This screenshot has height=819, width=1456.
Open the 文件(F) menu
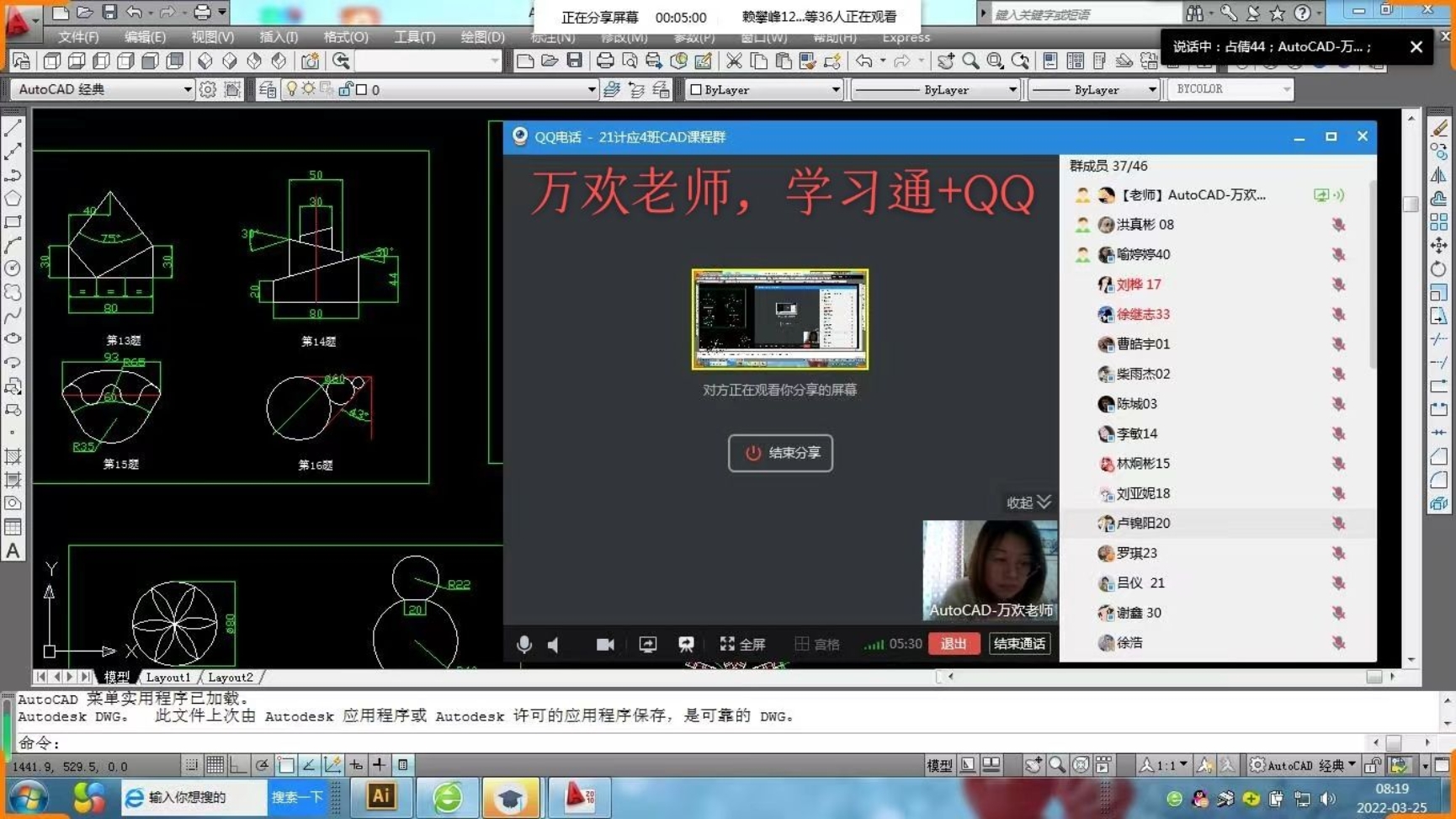tap(78, 37)
